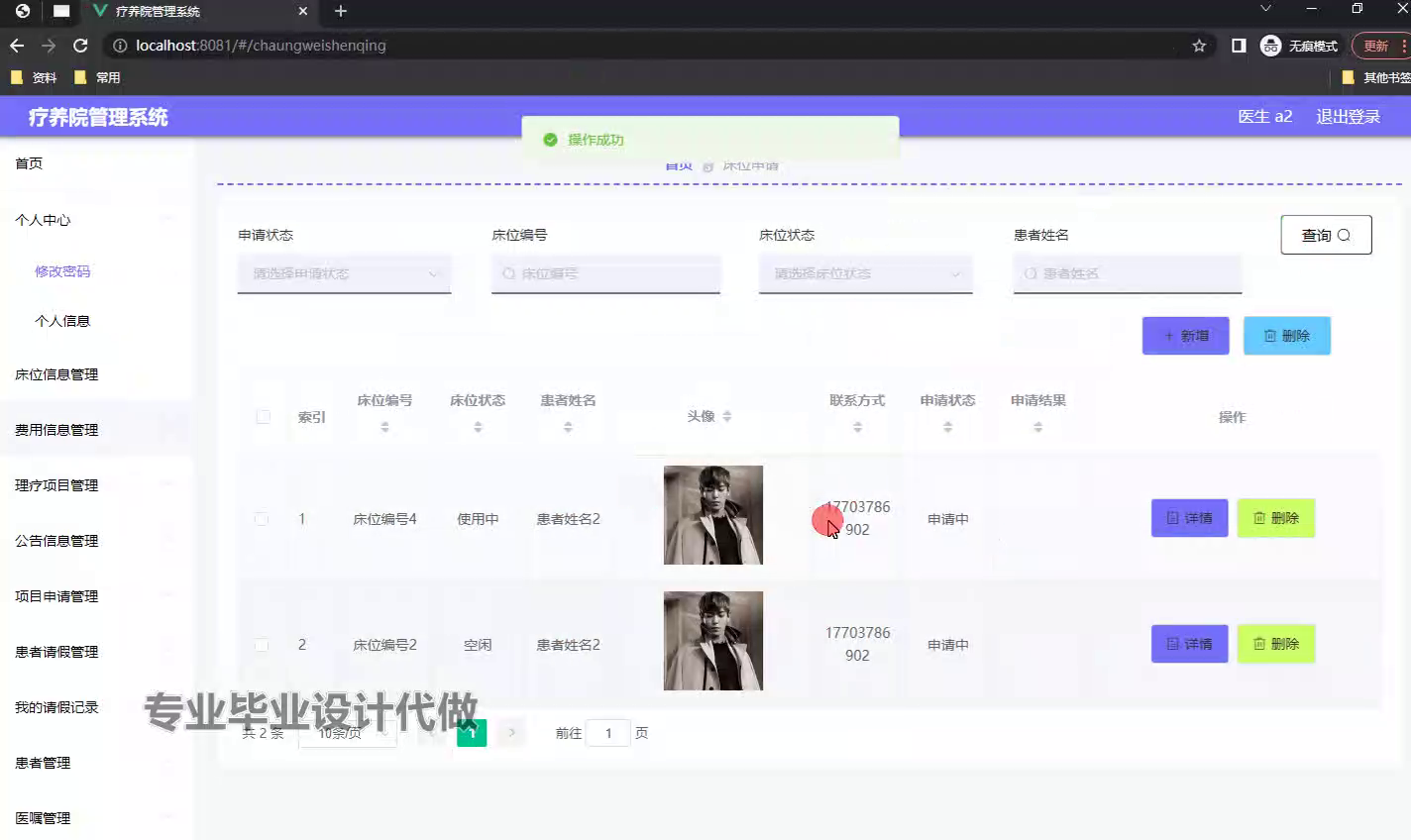Delete the 床位编号2 row
Viewport: 1411px width, 840px height.
click(1275, 644)
